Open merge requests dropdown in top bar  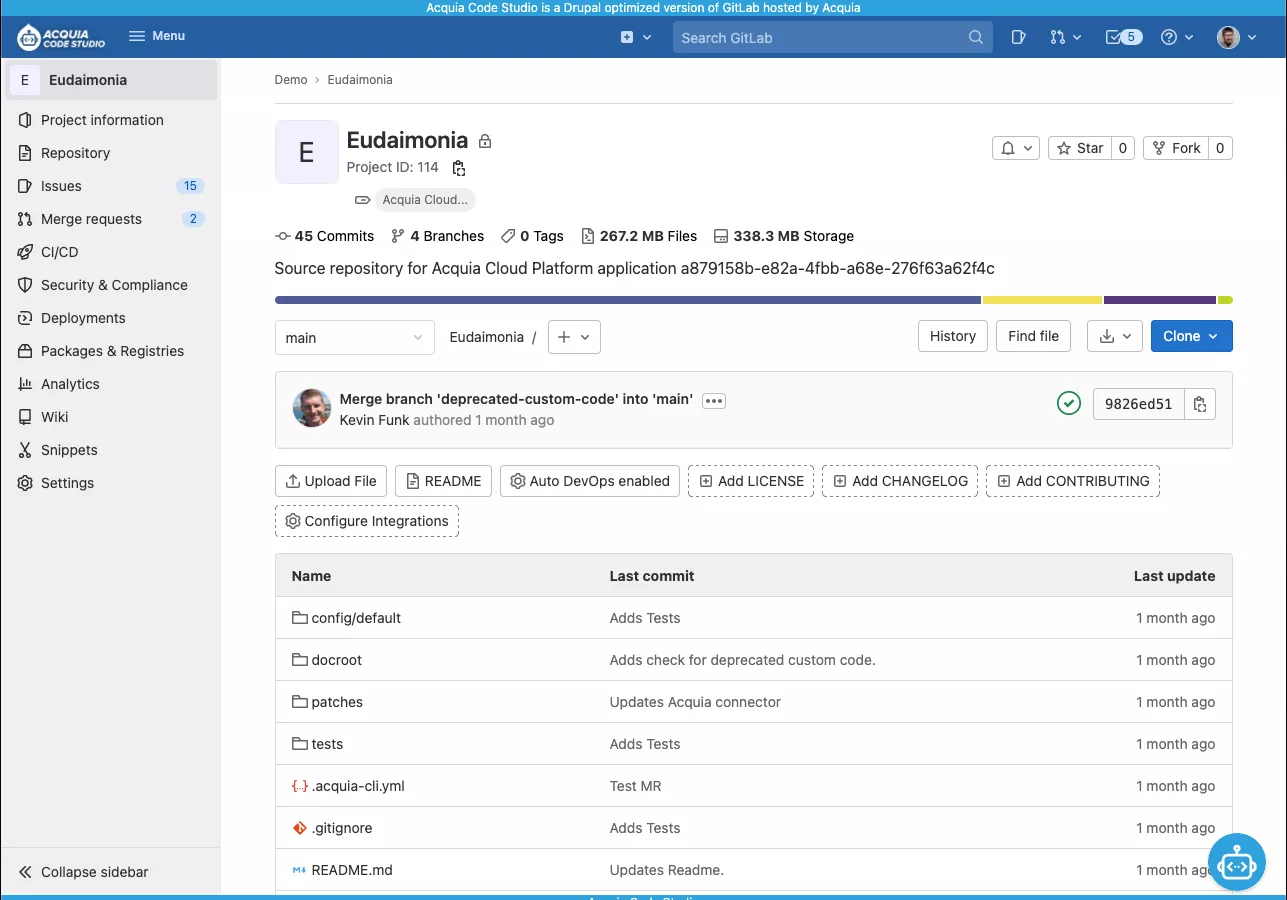pyautogui.click(x=1066, y=37)
